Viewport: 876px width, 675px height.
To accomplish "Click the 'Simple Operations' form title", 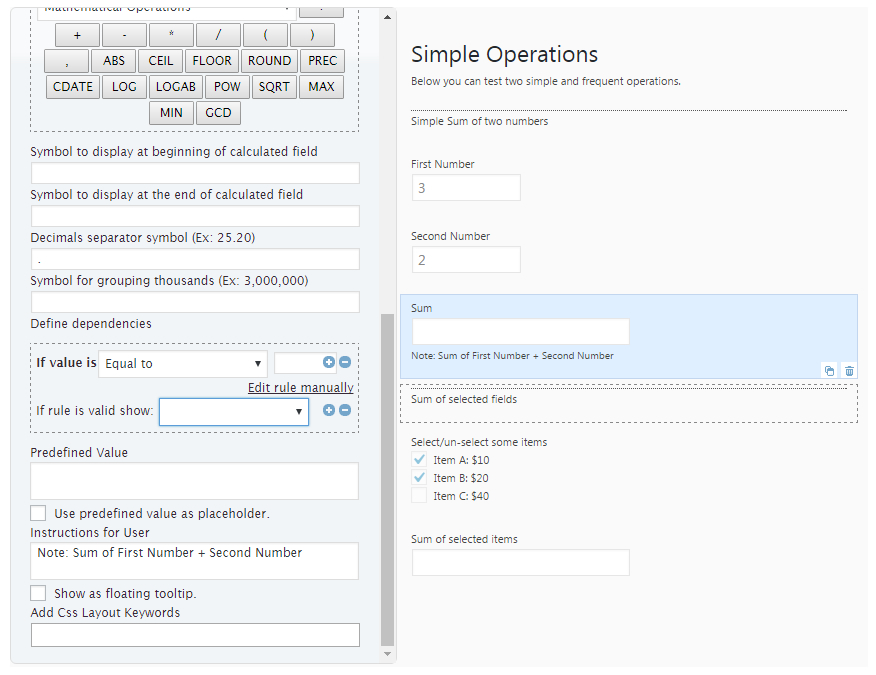I will pos(504,55).
